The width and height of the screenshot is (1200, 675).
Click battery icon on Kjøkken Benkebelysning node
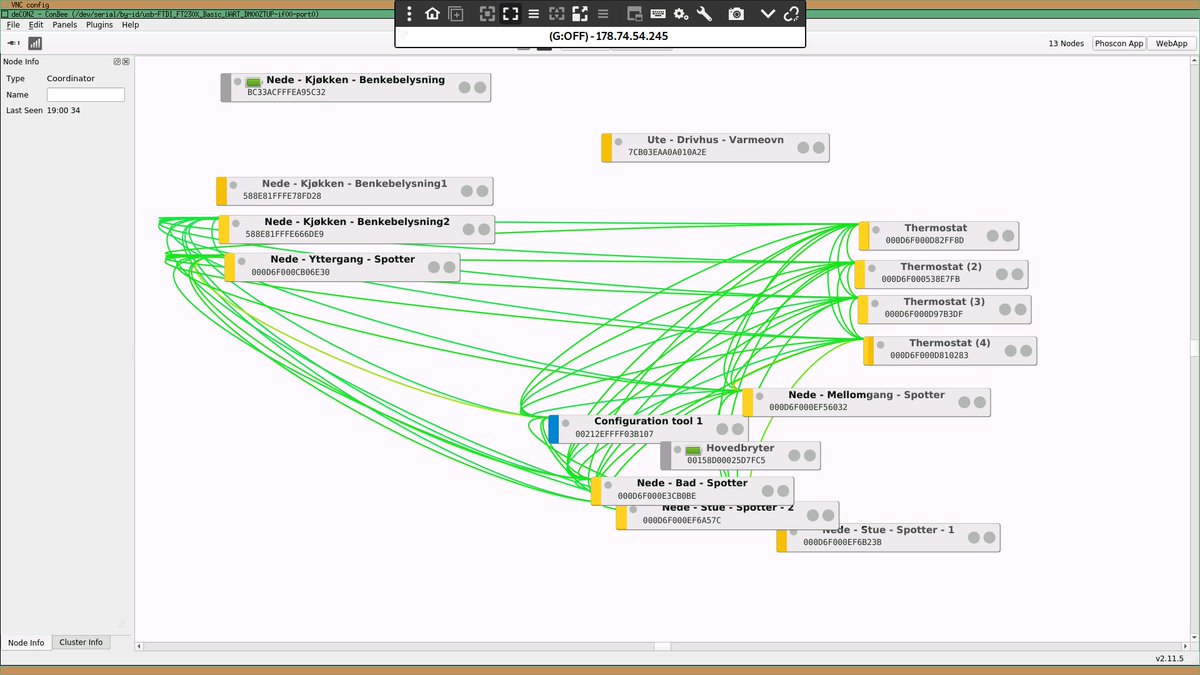point(253,82)
